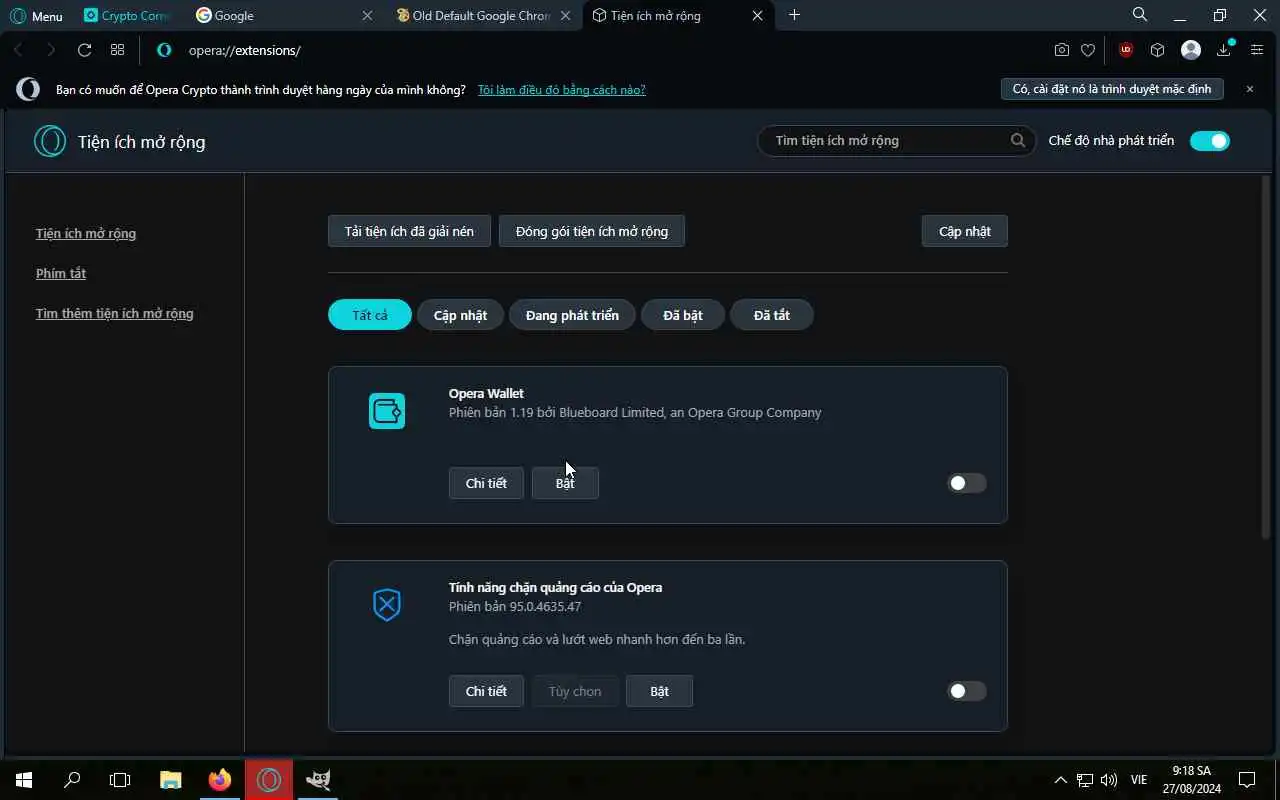Image resolution: width=1280 pixels, height=800 pixels.
Task: Dismiss the default browser notification bar
Action: 1250,89
